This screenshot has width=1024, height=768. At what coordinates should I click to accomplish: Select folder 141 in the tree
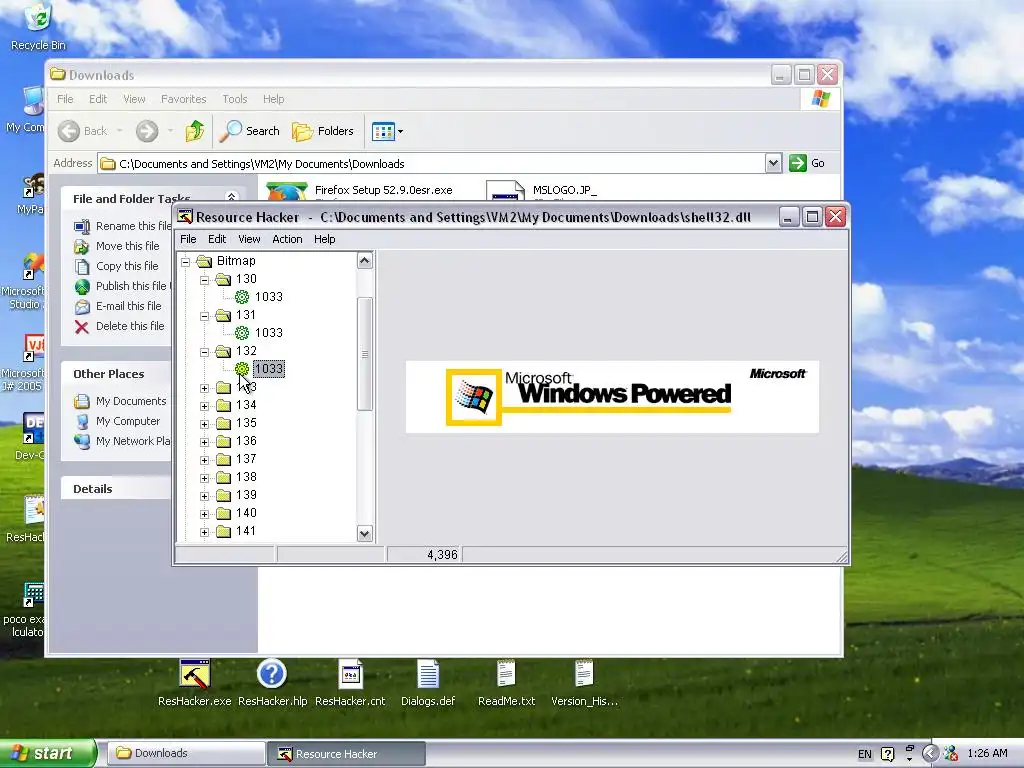tap(246, 531)
